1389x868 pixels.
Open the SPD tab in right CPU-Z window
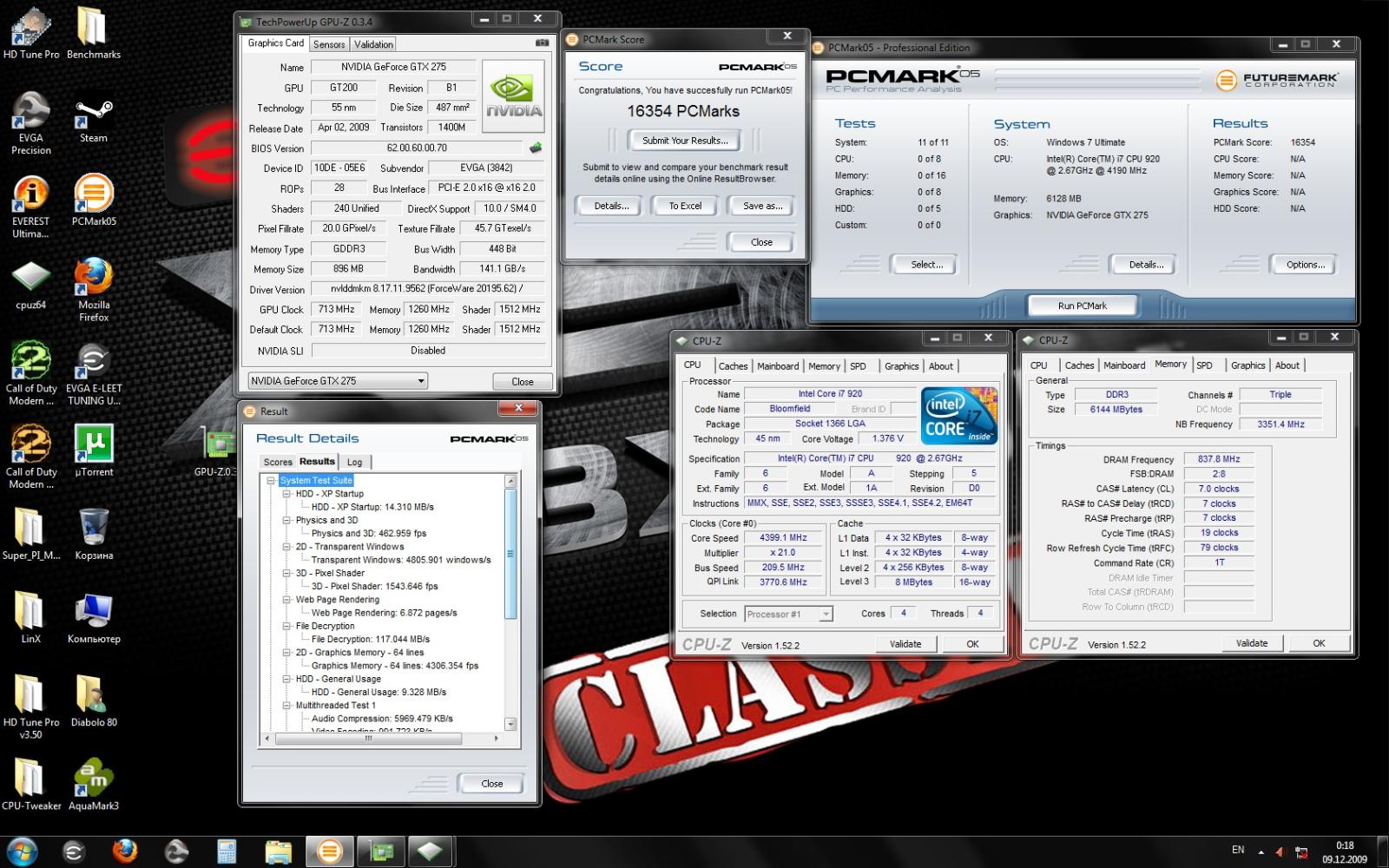[1204, 365]
